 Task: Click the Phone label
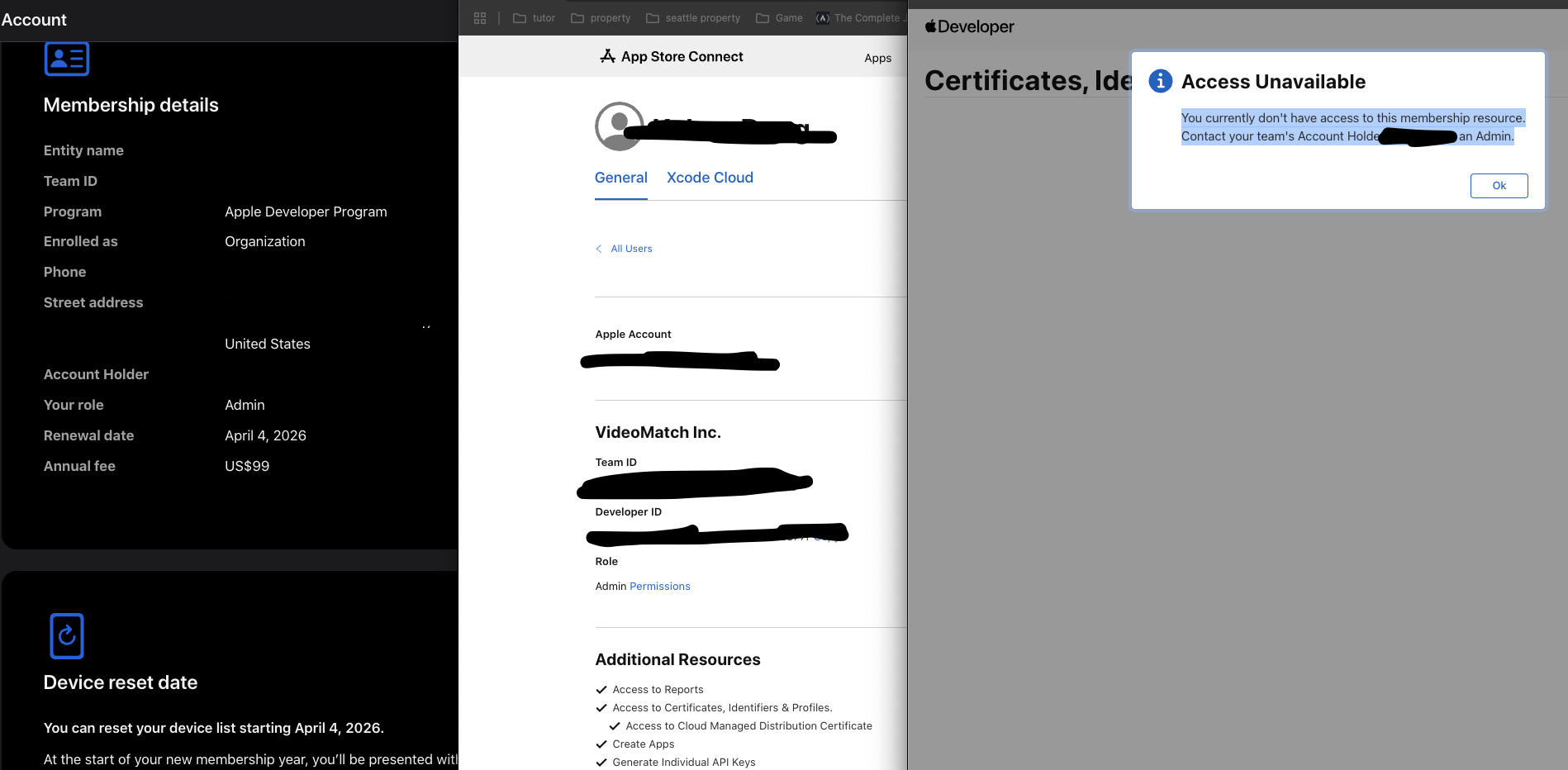pos(64,272)
